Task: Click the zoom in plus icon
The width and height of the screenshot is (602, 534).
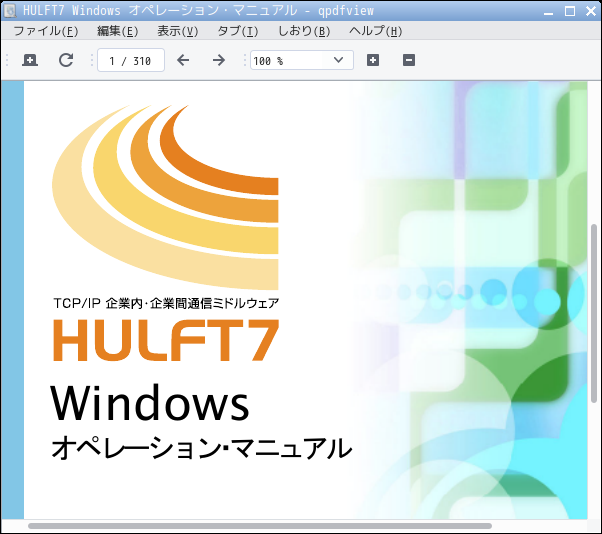Action: point(373,60)
